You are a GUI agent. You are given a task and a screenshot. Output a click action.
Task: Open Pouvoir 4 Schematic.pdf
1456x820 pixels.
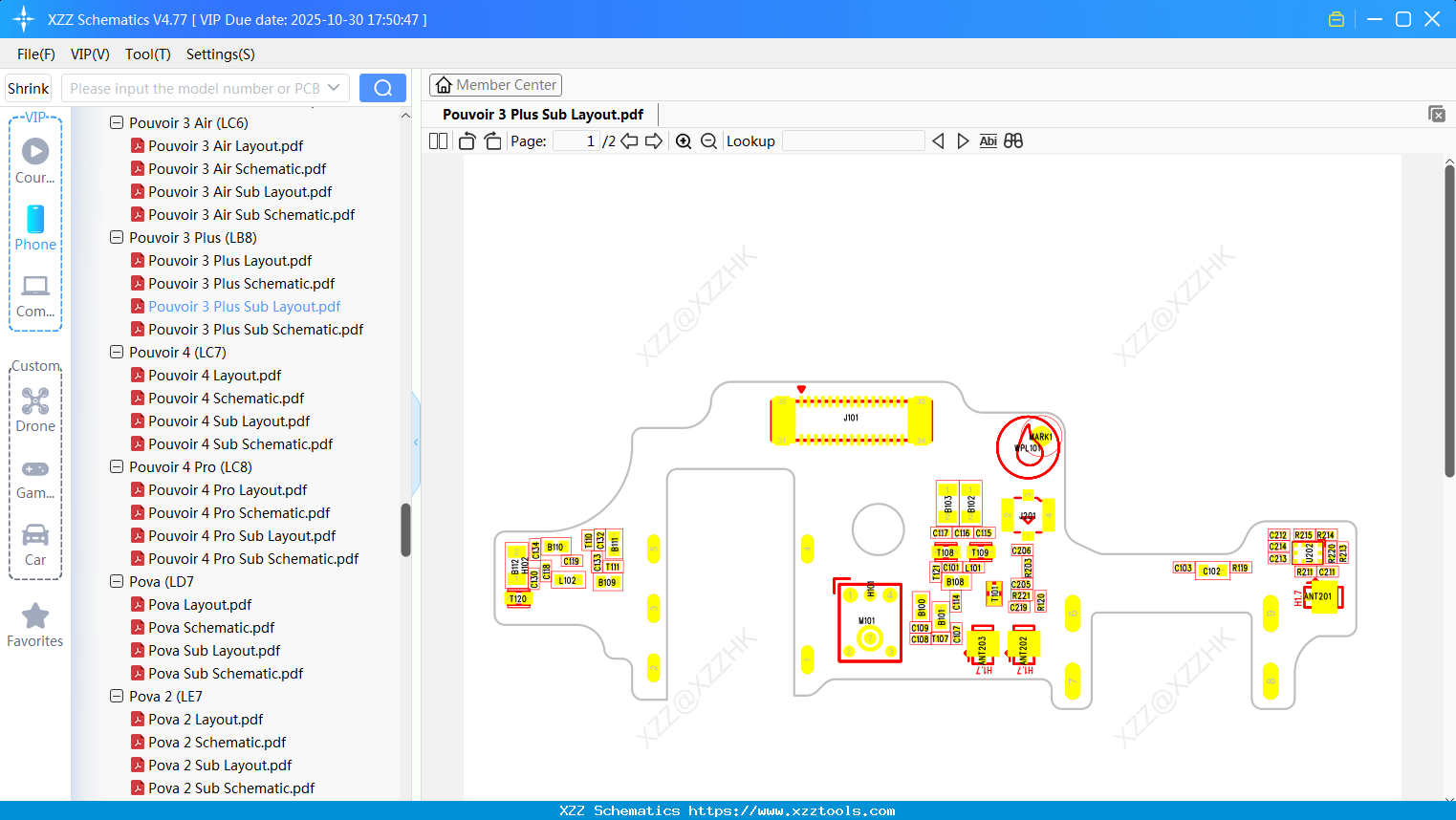click(x=227, y=399)
